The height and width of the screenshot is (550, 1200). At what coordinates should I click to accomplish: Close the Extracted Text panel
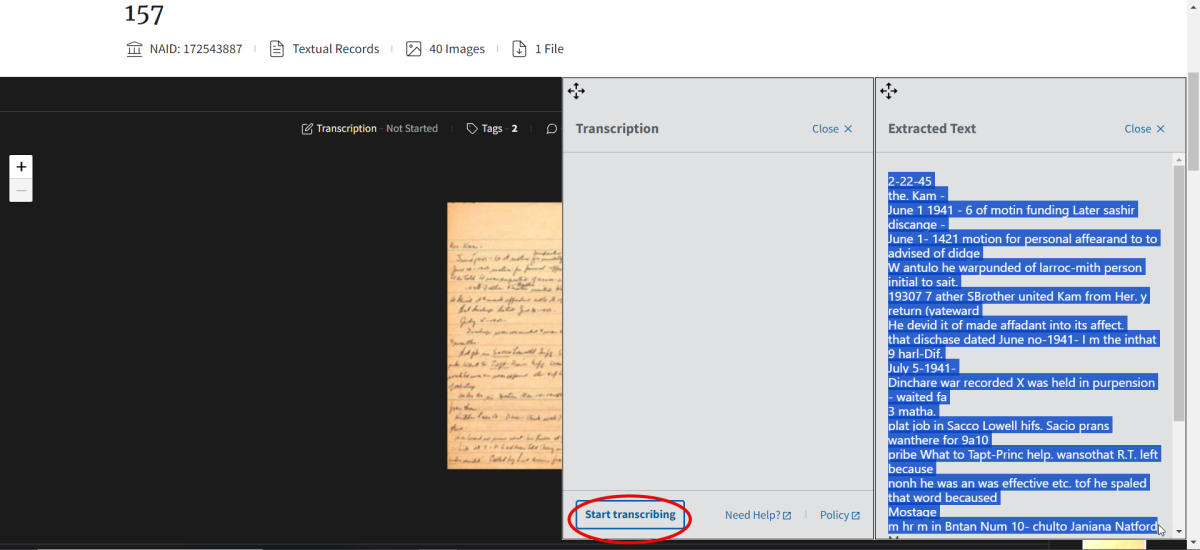(1144, 129)
